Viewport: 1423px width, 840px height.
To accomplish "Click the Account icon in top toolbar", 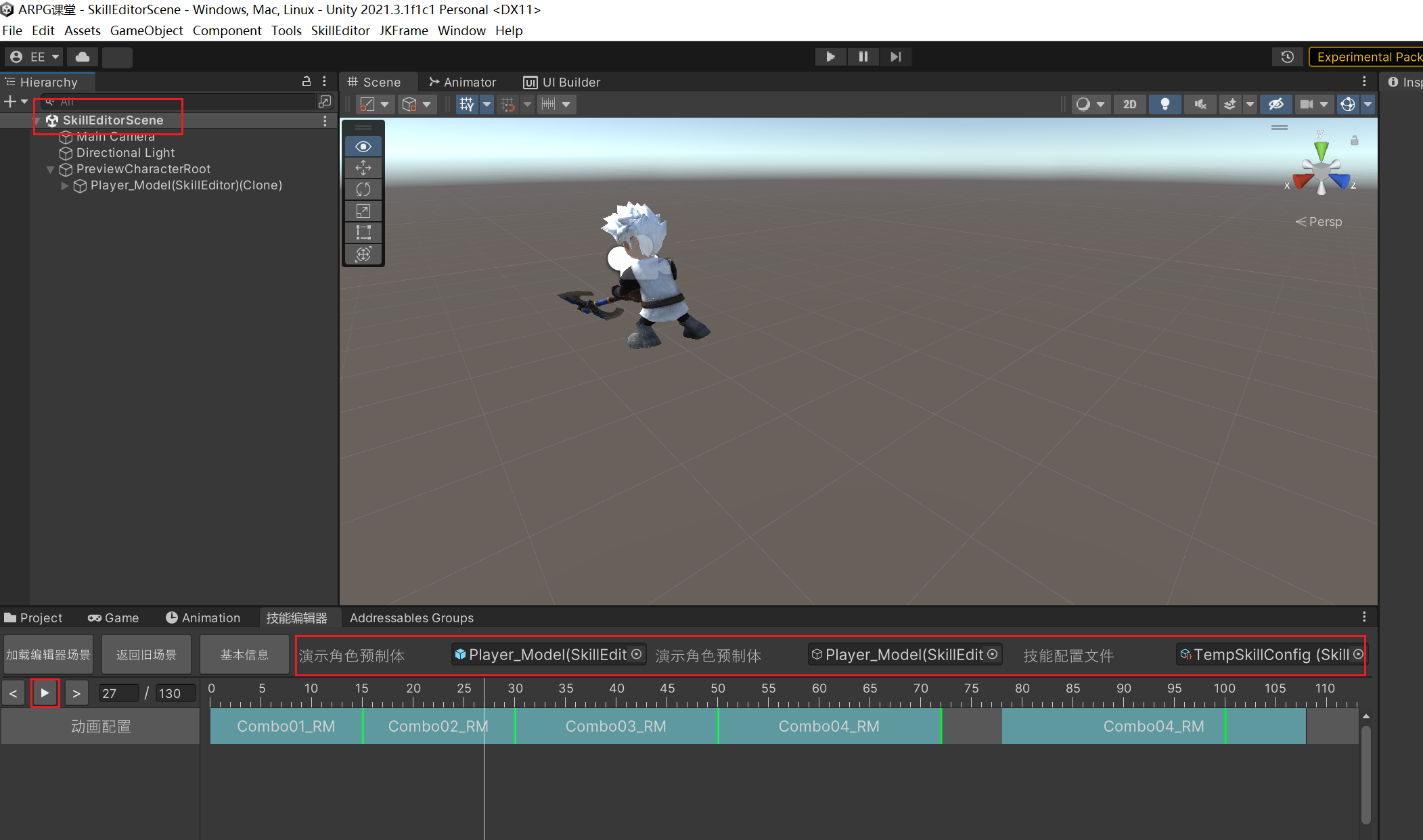I will (x=35, y=57).
